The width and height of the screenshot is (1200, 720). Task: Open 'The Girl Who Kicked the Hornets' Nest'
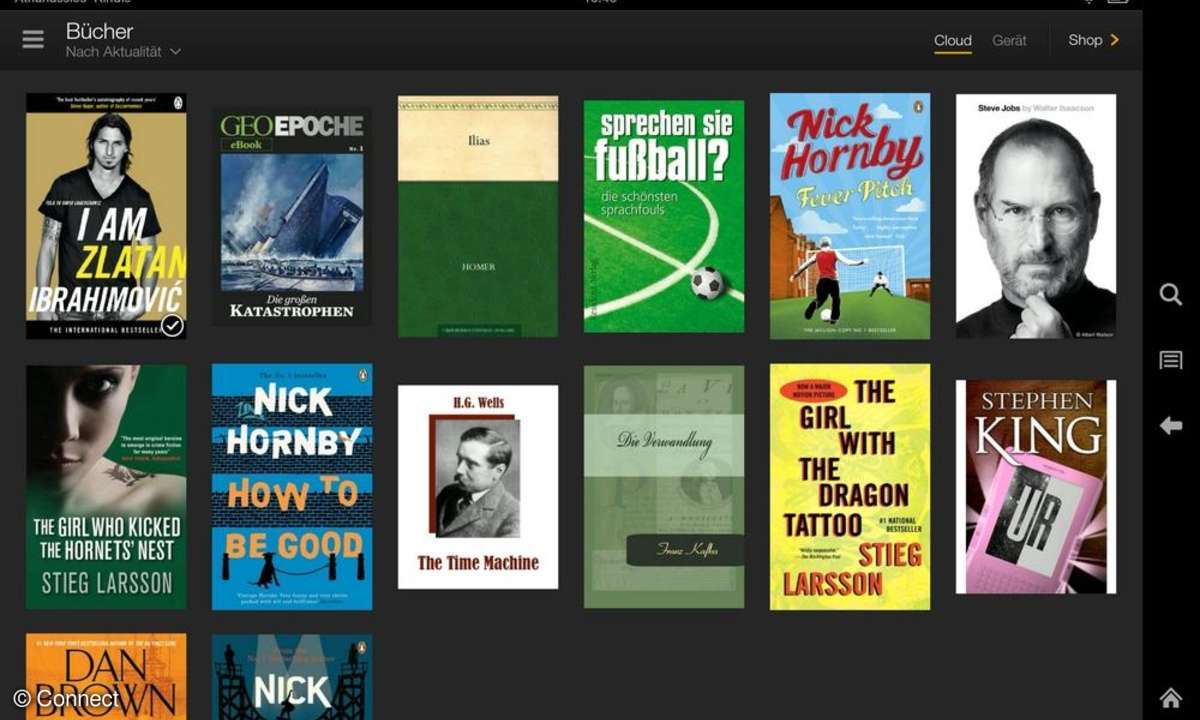pos(106,487)
